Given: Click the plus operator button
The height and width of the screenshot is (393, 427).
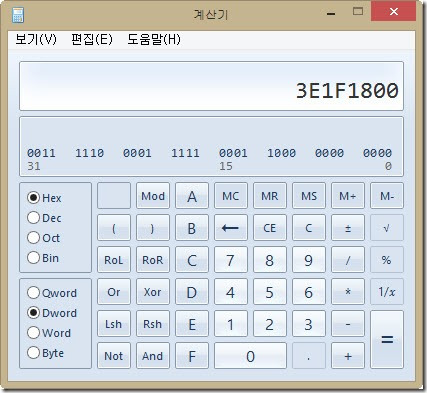Looking at the screenshot, I should point(348,356).
